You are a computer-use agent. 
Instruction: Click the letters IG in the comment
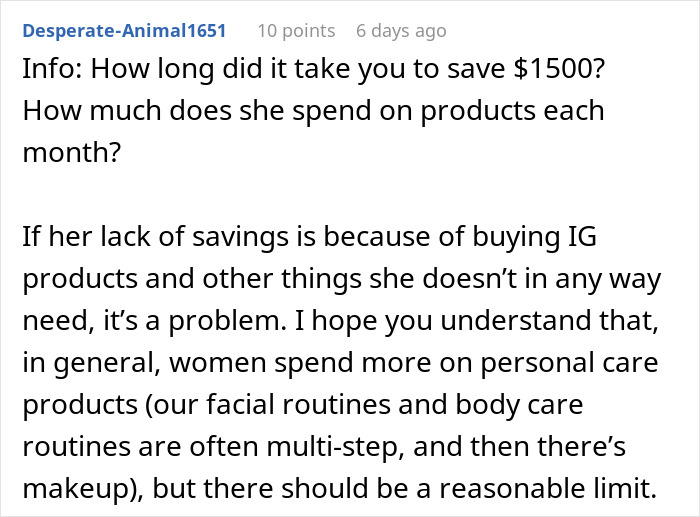pyautogui.click(x=582, y=236)
